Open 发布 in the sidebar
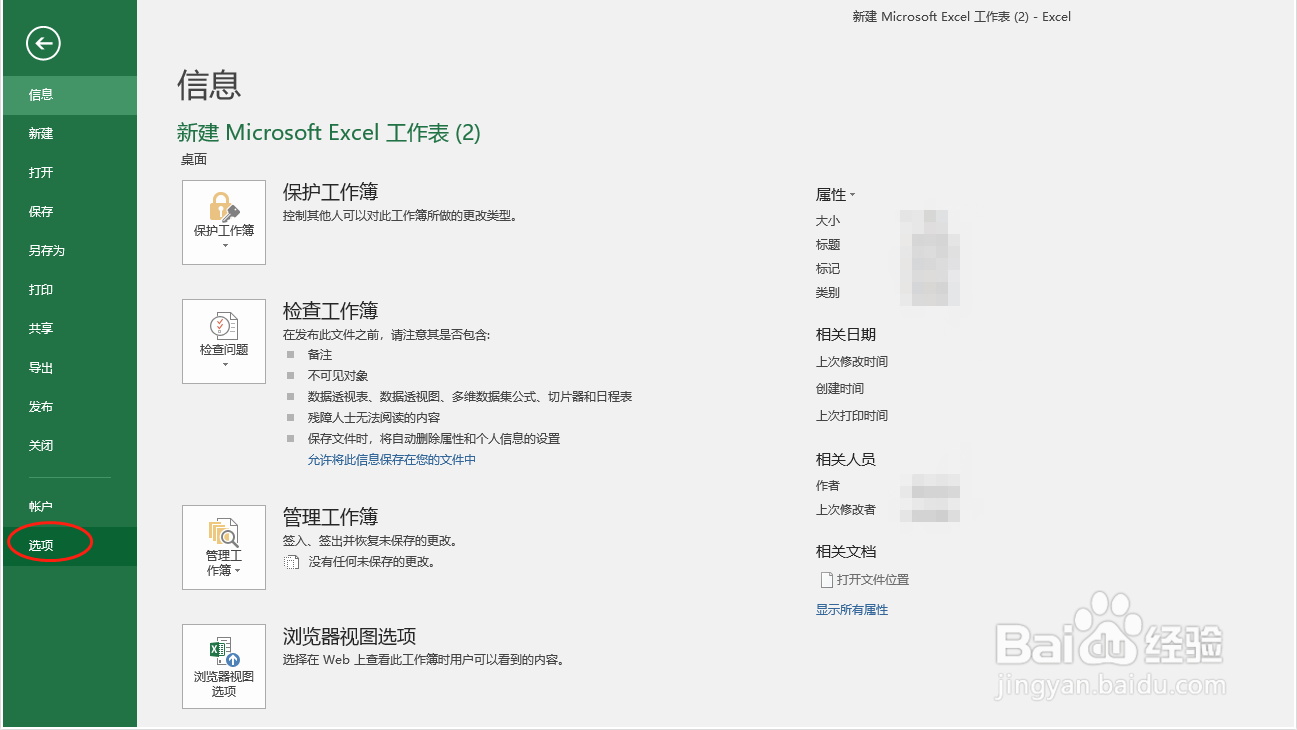Image resolution: width=1297 pixels, height=730 pixels. pos(69,407)
